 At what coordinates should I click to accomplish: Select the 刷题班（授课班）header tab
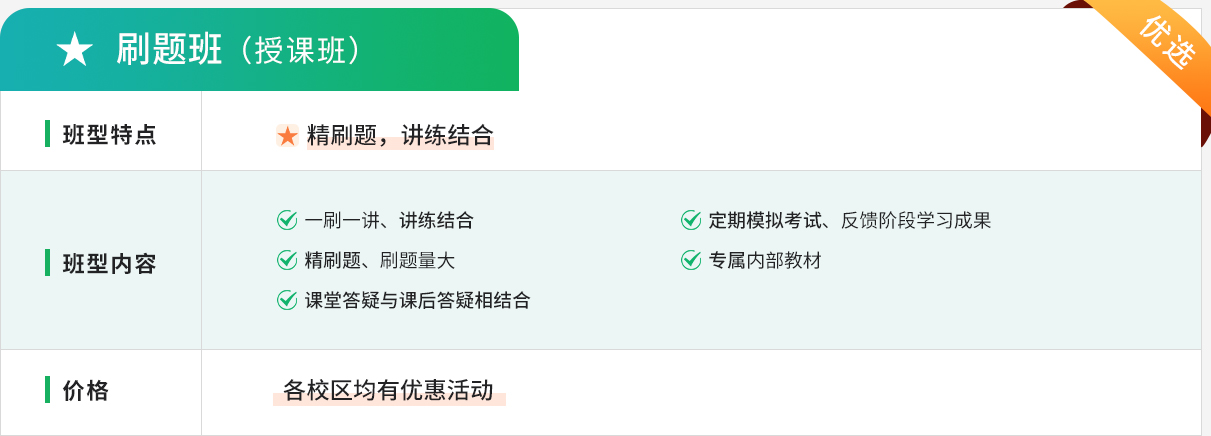tap(259, 50)
